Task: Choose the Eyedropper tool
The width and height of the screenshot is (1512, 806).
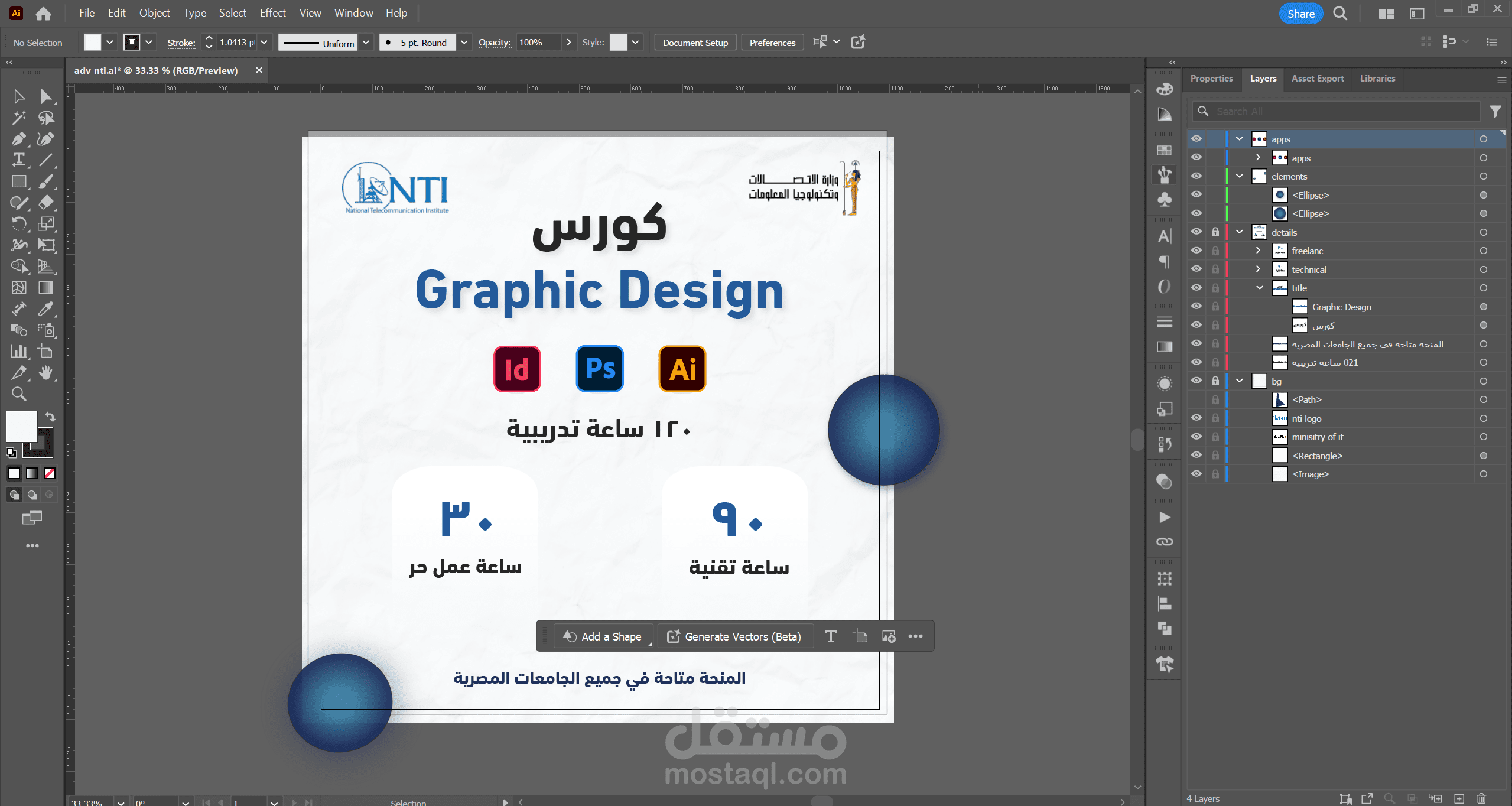Action: (45, 308)
